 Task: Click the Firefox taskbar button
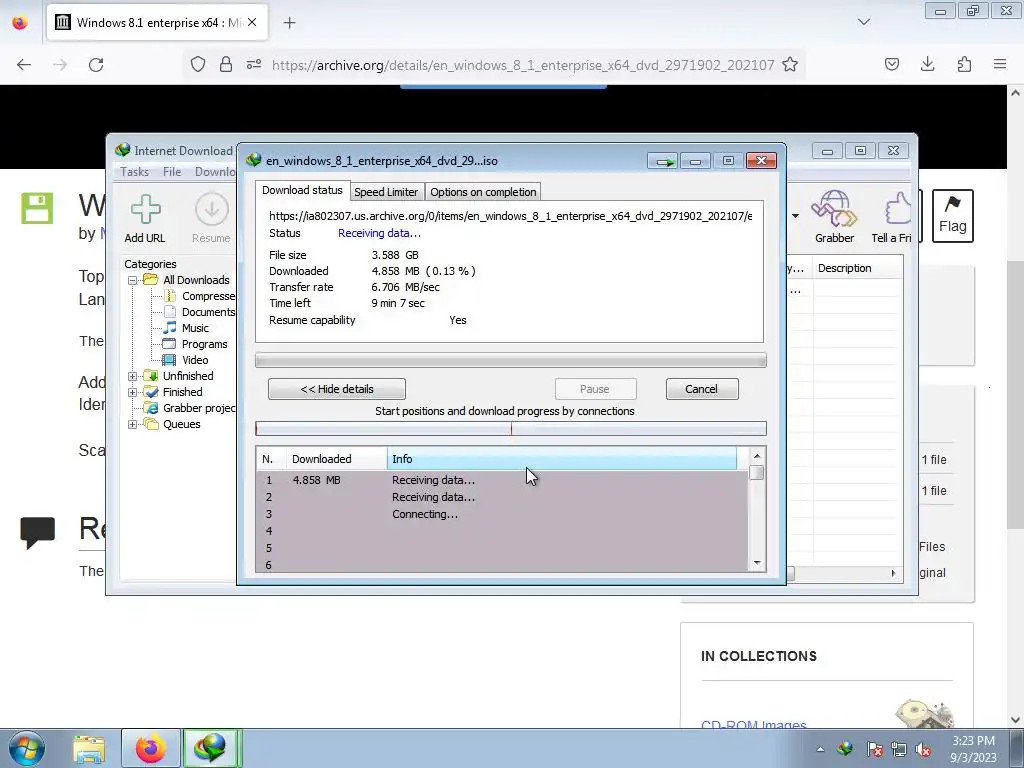(x=150, y=749)
